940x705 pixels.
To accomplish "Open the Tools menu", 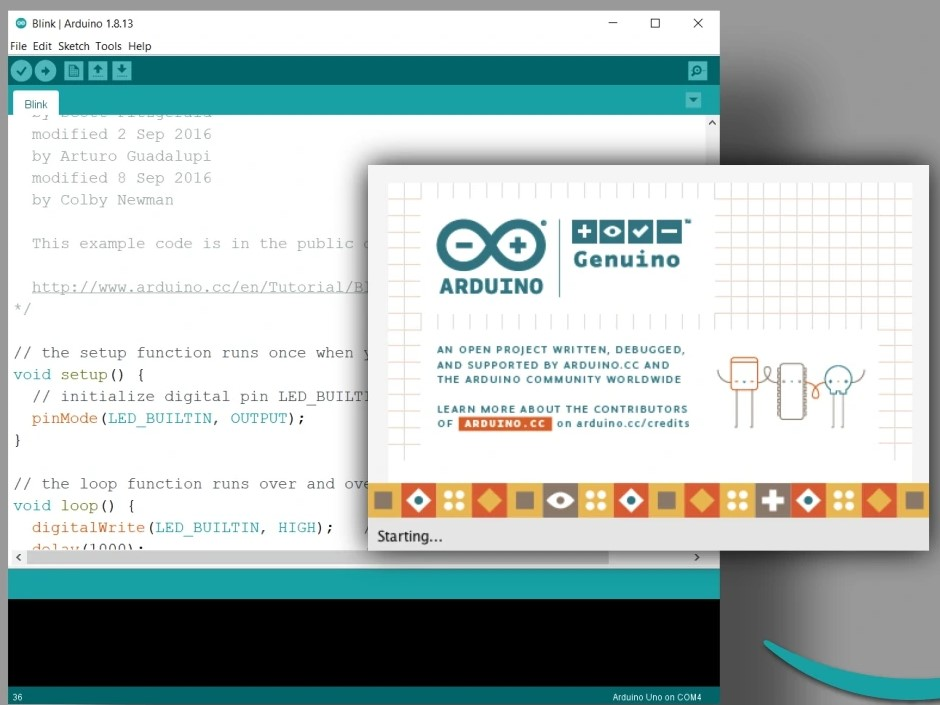I will point(109,46).
